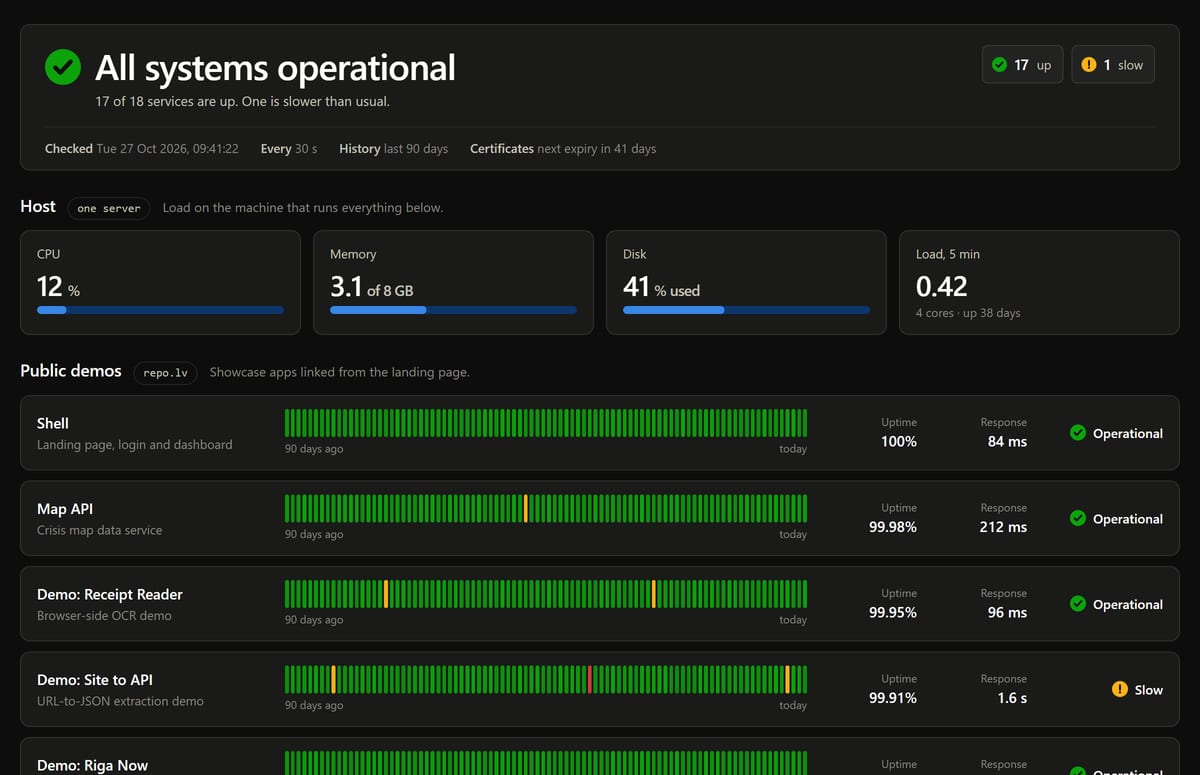Click the 'URL-to-JSON extraction demo' description
1200x775 pixels.
120,701
